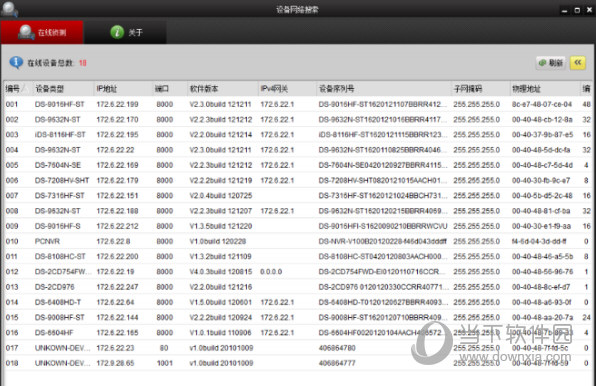Select device DS-9008HF-ST
Viewport: 596px width, 386px height.
[x=60, y=317]
